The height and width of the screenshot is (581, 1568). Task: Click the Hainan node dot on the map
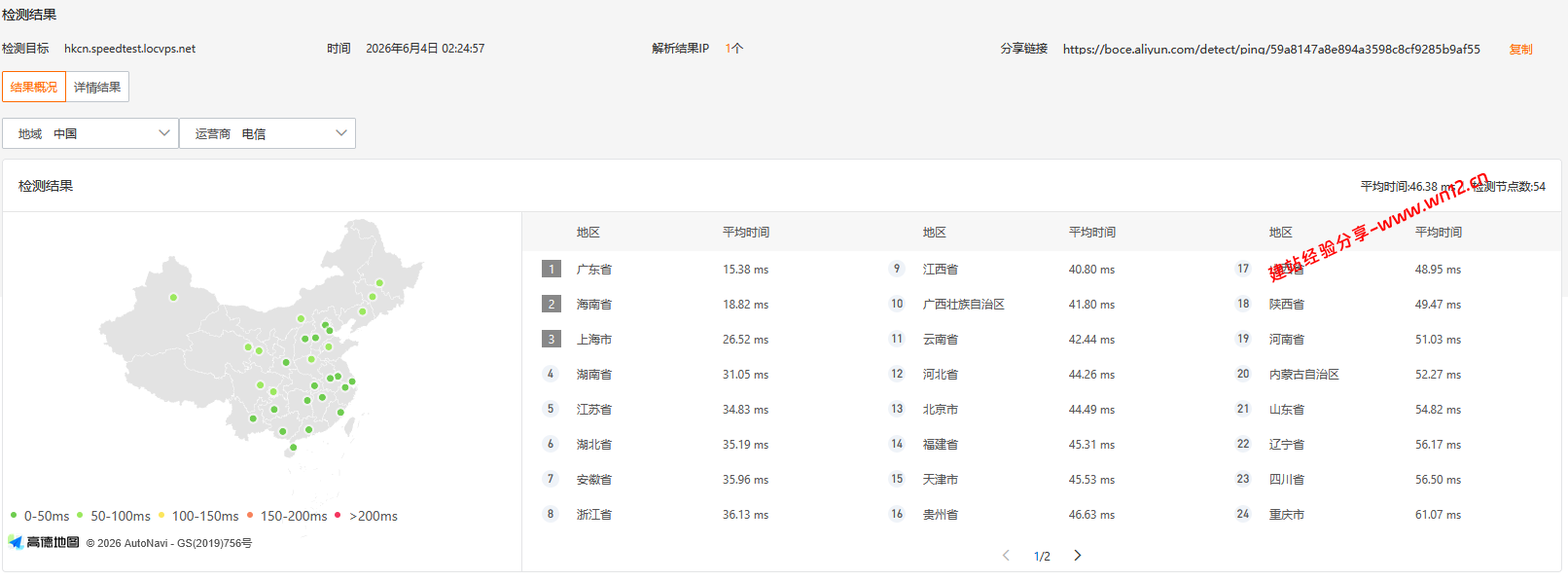click(294, 448)
